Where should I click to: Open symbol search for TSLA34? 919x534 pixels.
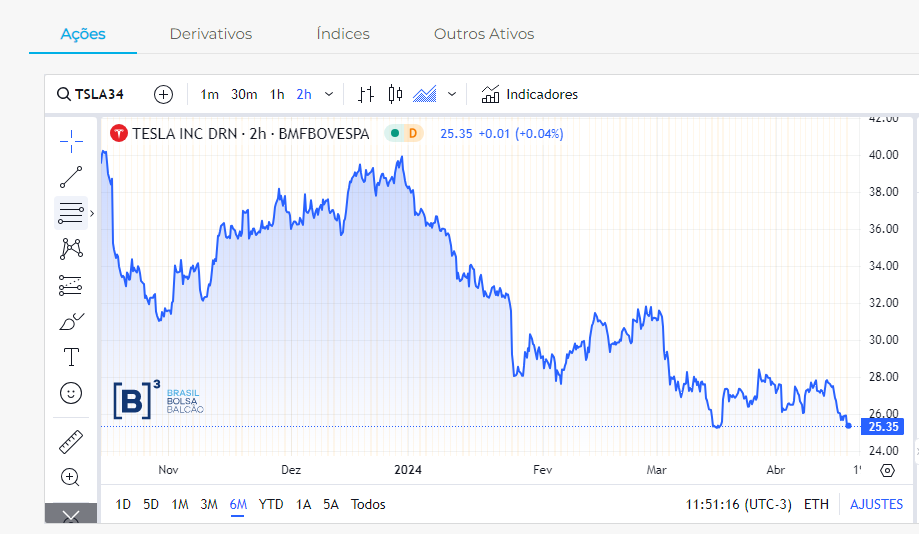tap(91, 94)
